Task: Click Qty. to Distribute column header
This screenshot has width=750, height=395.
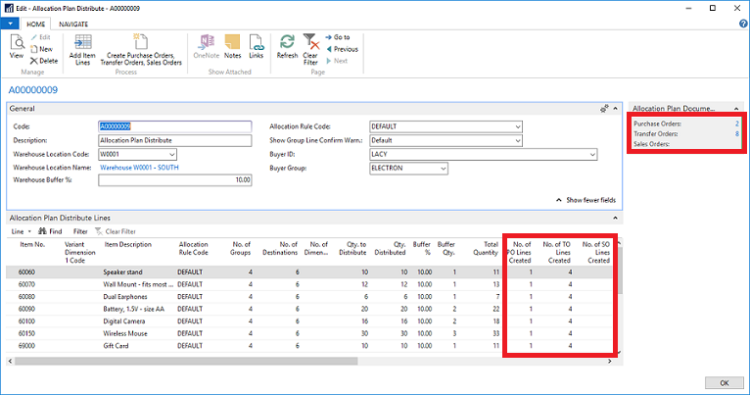Action: pos(353,249)
